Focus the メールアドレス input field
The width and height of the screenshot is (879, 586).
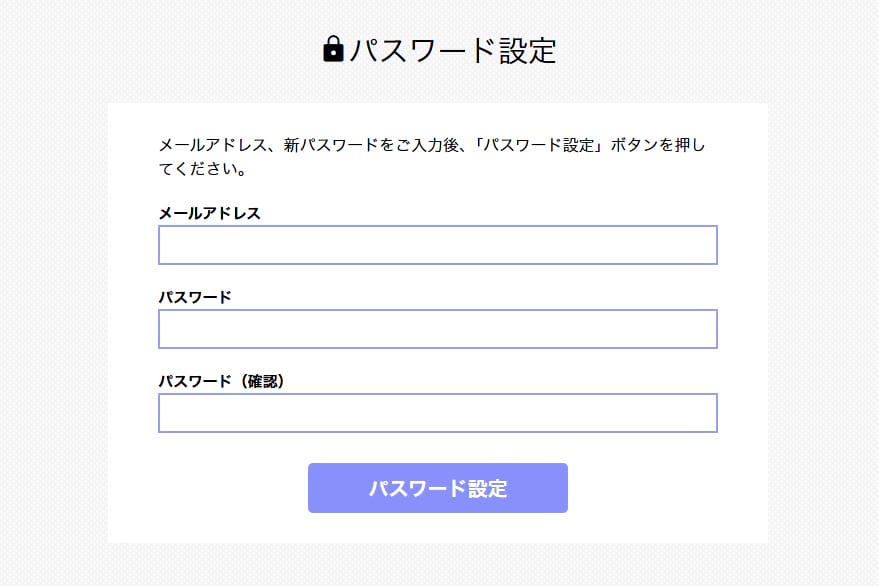(438, 245)
